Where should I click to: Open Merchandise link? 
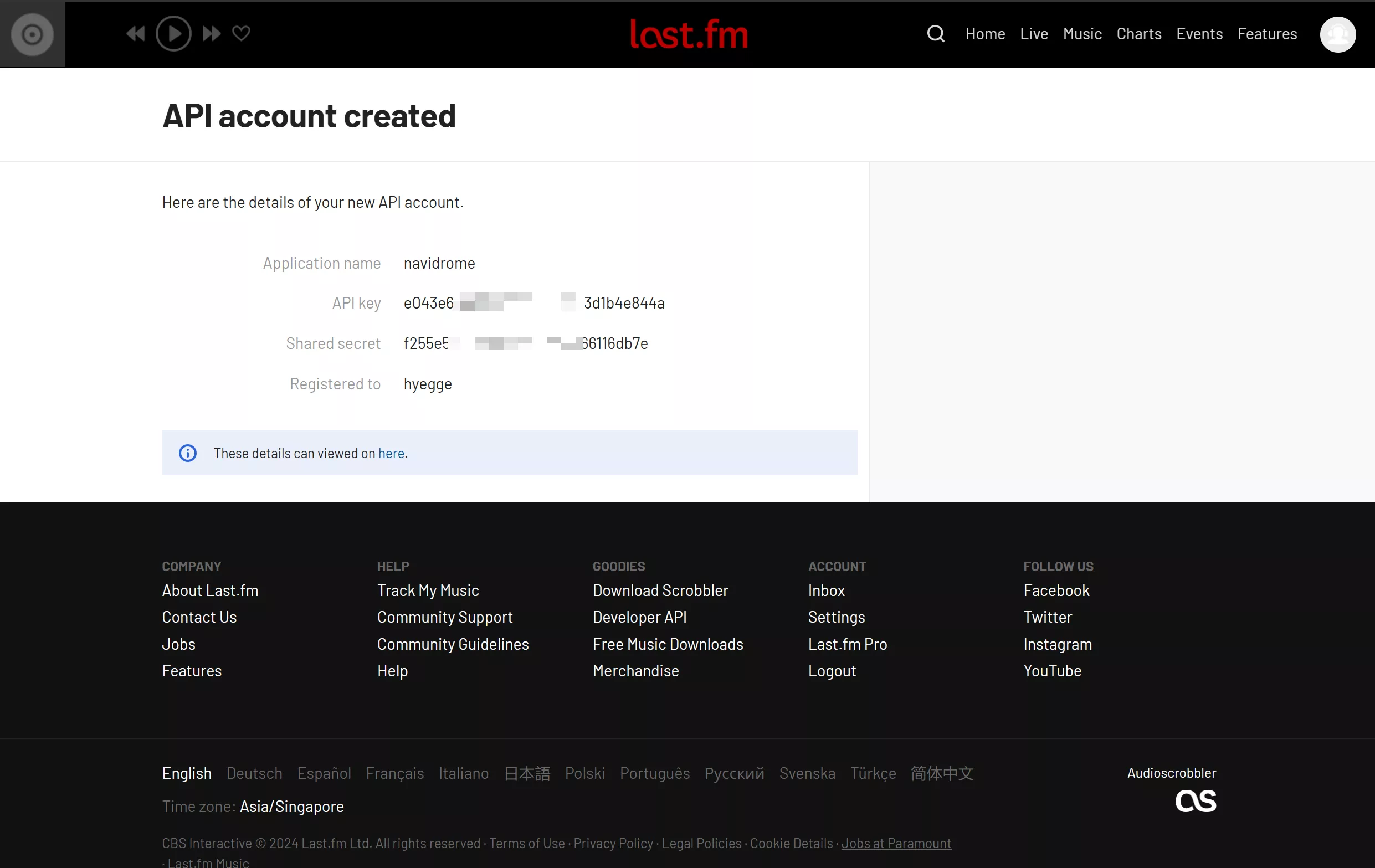[635, 670]
